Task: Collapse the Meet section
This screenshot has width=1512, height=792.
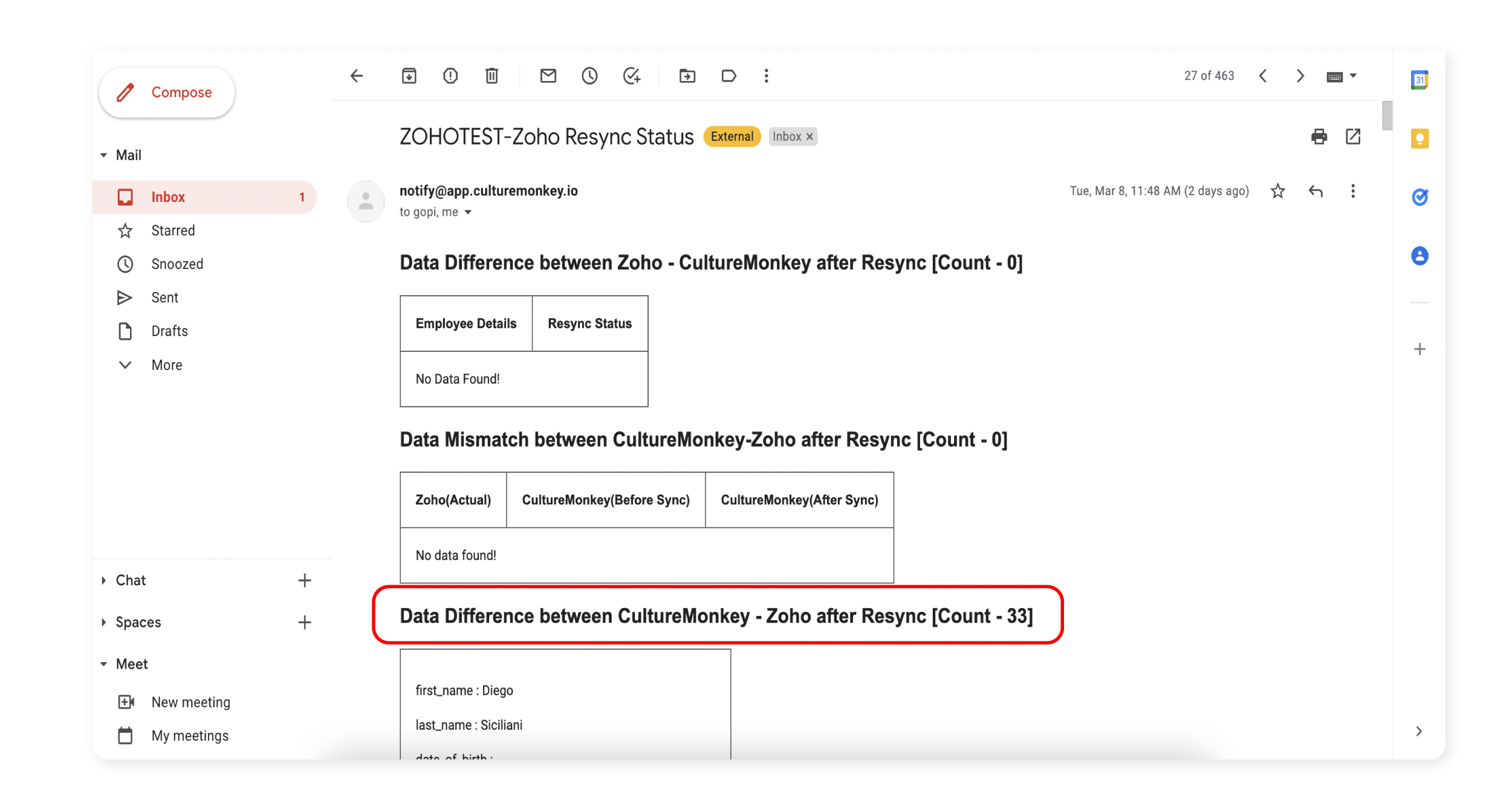Action: (104, 664)
